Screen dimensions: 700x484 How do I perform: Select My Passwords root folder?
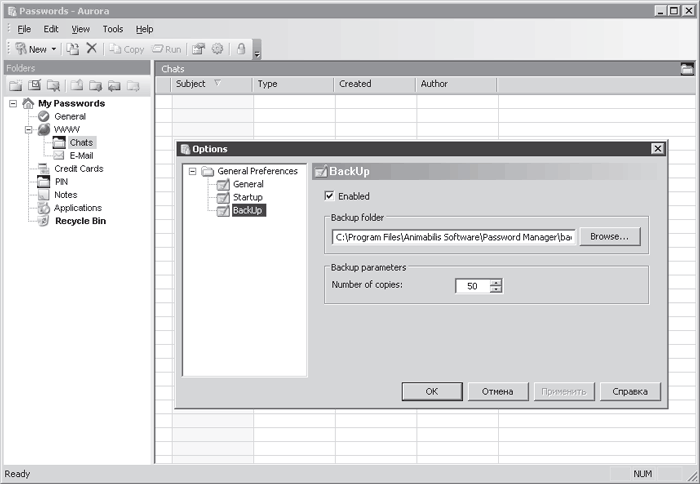coord(71,104)
